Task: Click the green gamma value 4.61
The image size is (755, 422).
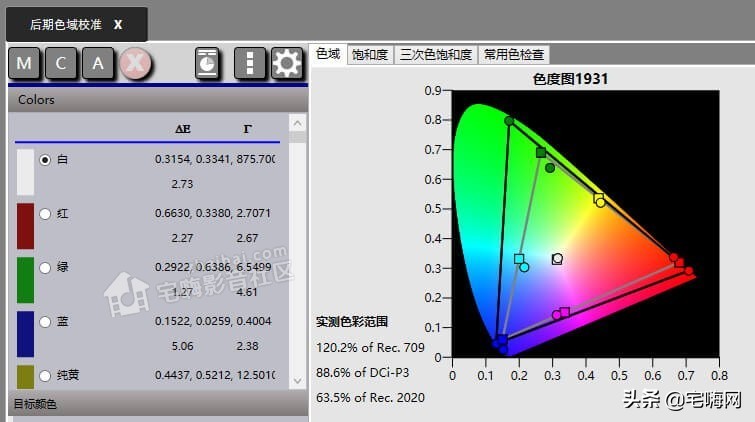Action: [x=247, y=292]
